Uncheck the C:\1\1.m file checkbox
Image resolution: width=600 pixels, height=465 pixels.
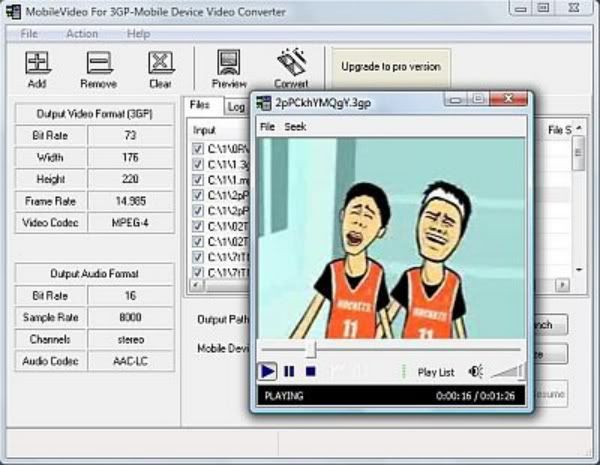(197, 179)
